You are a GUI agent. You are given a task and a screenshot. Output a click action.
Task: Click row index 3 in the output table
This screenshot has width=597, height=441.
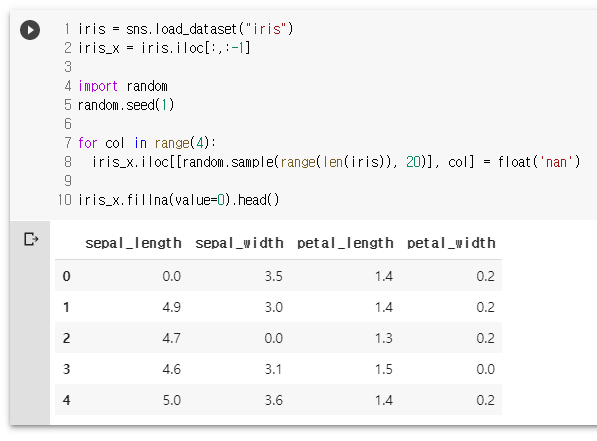pos(67,369)
